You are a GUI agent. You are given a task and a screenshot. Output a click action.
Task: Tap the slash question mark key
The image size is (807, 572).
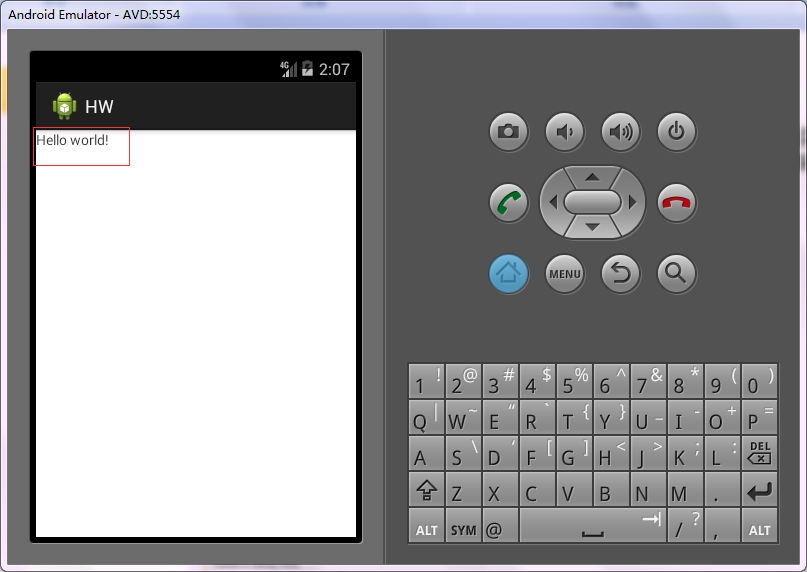686,525
